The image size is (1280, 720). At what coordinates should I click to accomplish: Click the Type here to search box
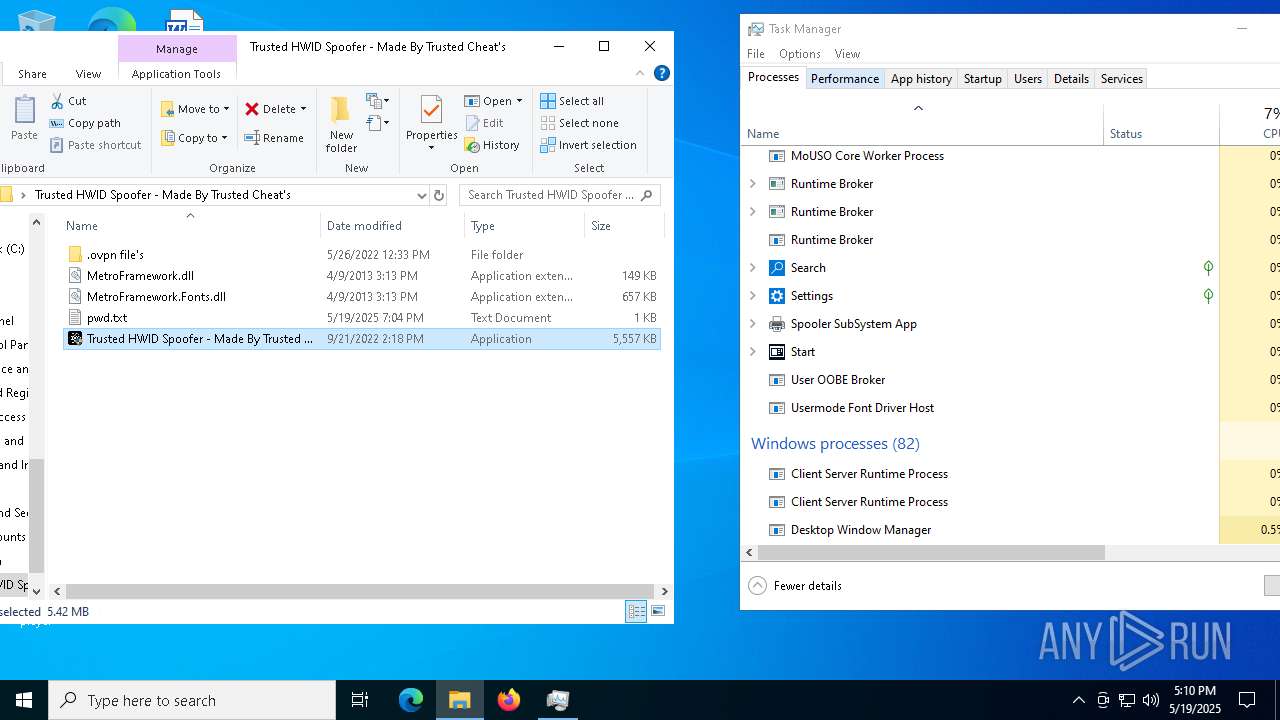point(192,700)
